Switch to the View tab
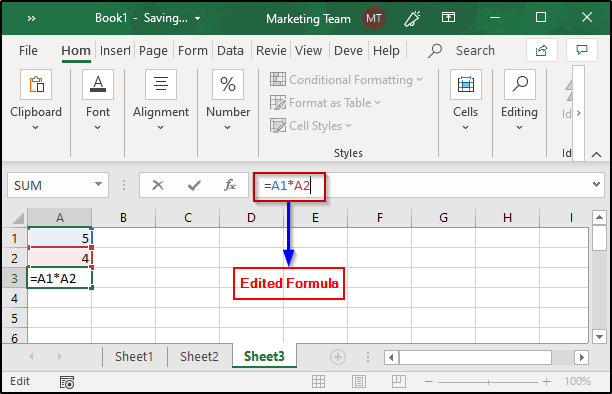Image resolution: width=612 pixels, height=394 pixels. pos(308,50)
